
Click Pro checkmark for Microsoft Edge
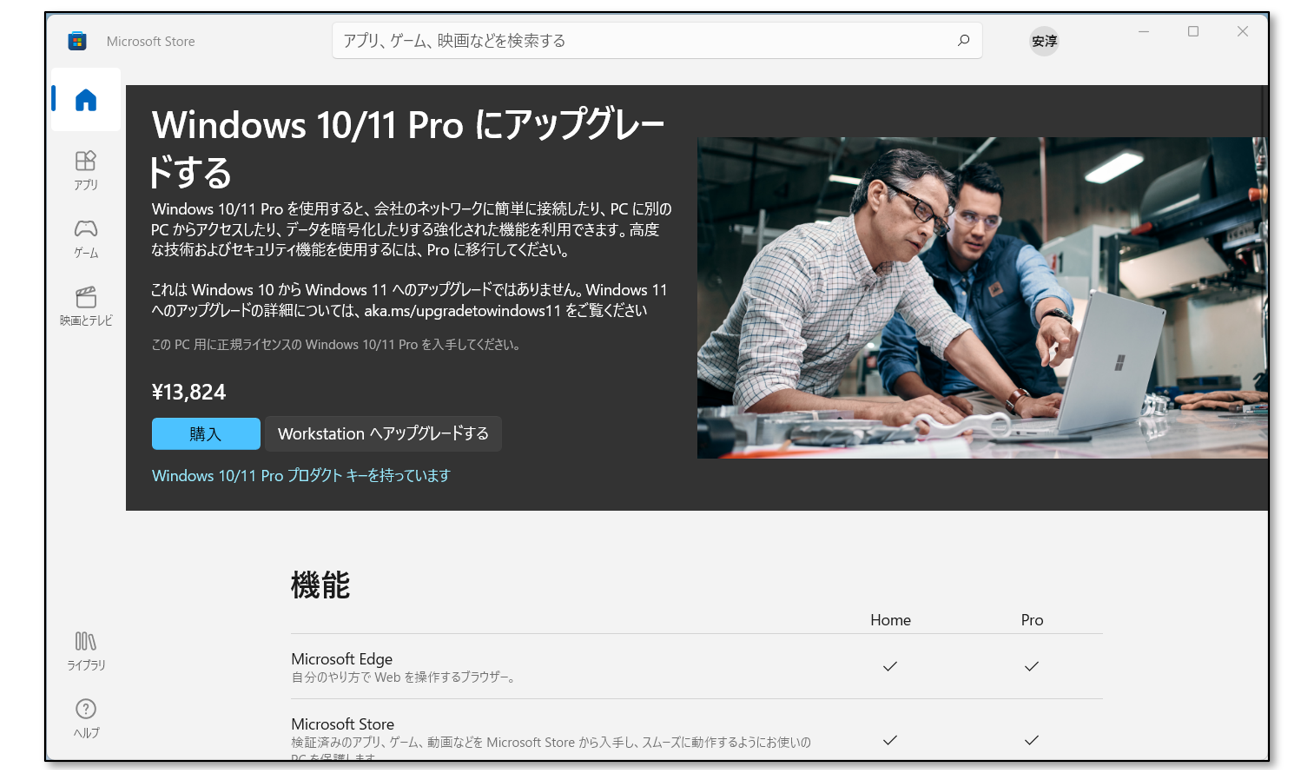tap(1032, 666)
